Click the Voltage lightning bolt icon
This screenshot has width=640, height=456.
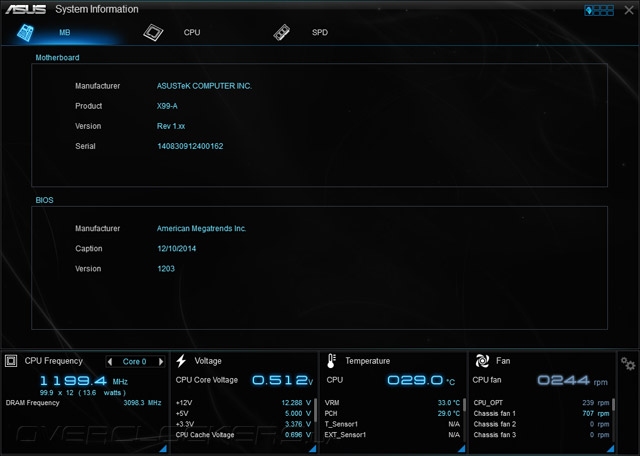181,361
